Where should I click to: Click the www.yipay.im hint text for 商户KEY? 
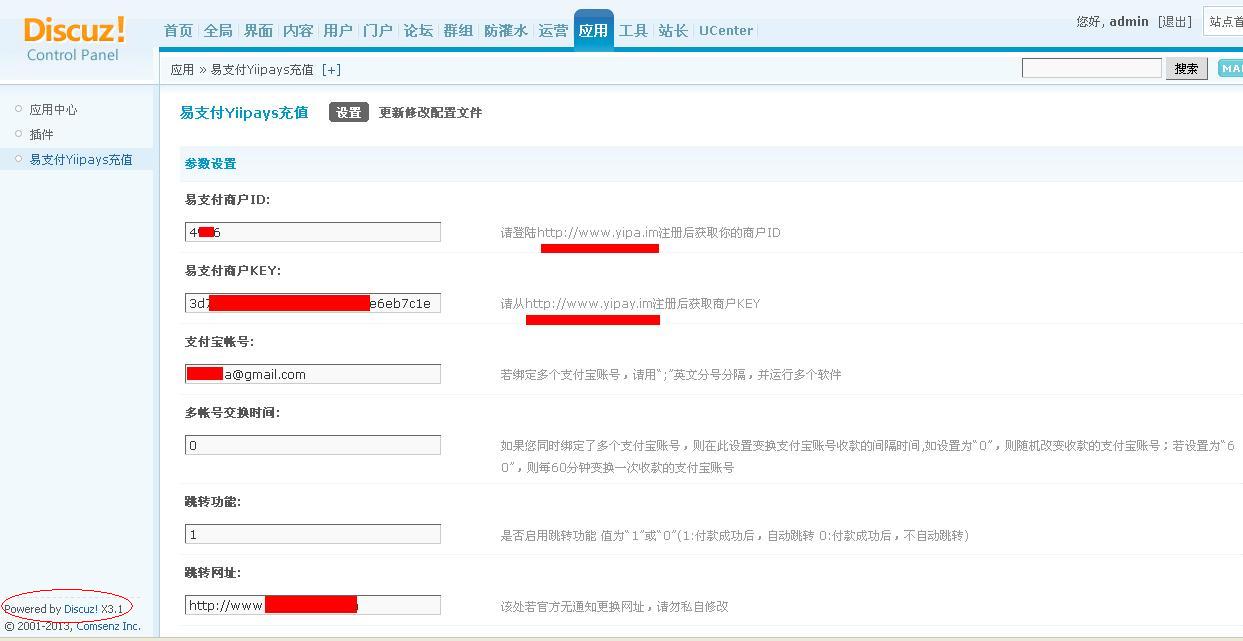[x=589, y=303]
